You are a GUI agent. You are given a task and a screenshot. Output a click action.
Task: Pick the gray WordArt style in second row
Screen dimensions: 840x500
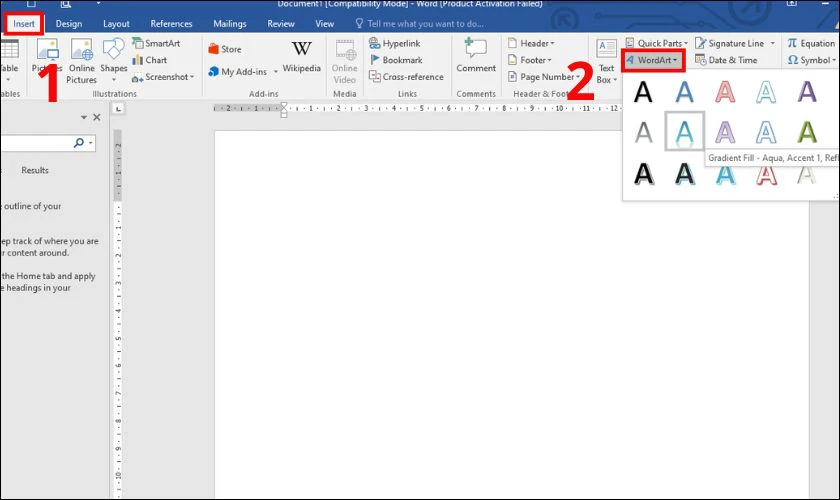643,132
